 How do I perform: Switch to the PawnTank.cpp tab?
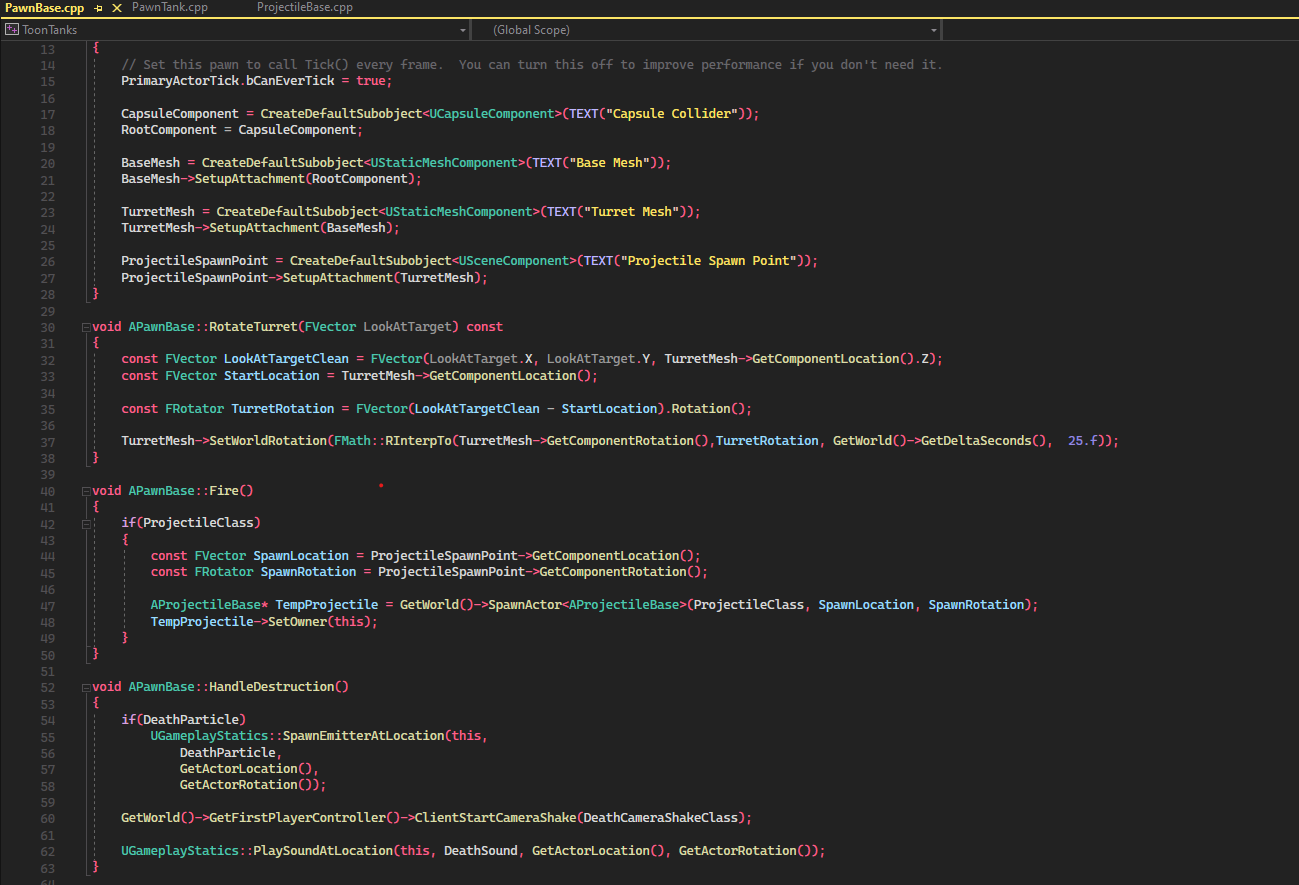(169, 8)
